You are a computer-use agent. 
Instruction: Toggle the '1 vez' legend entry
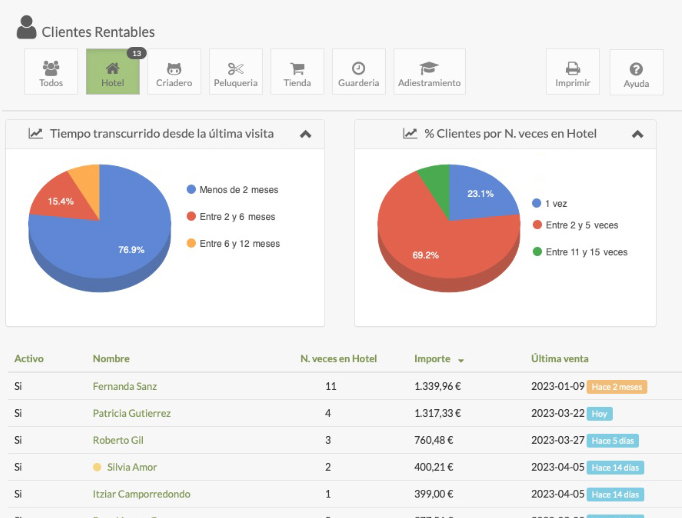(x=556, y=203)
